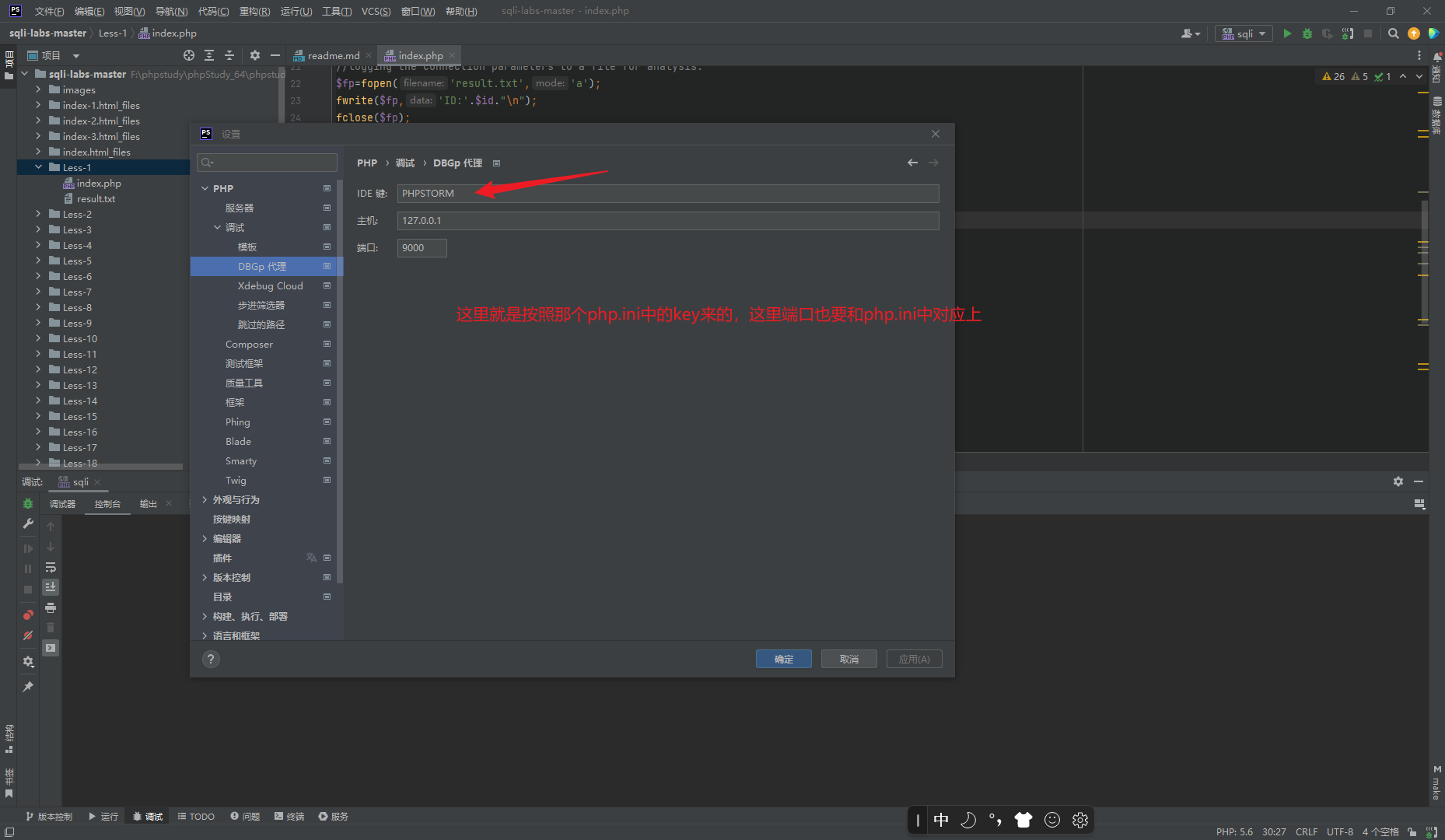Run the sqli configuration with the play icon
This screenshot has width=1445, height=840.
click(1287, 33)
